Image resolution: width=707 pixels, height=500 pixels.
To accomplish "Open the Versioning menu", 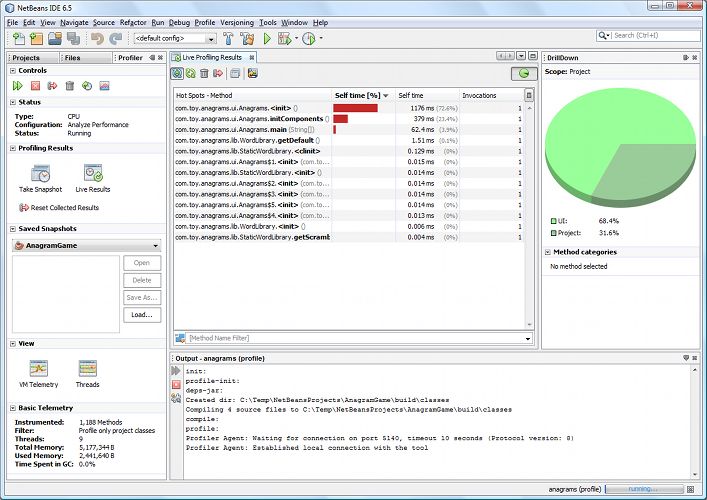I will coord(237,23).
